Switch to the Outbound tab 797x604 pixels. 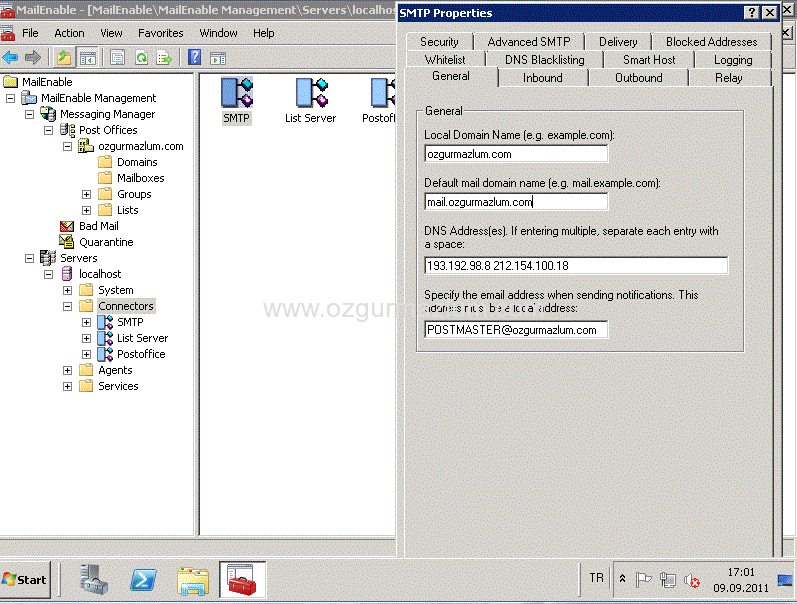[638, 78]
